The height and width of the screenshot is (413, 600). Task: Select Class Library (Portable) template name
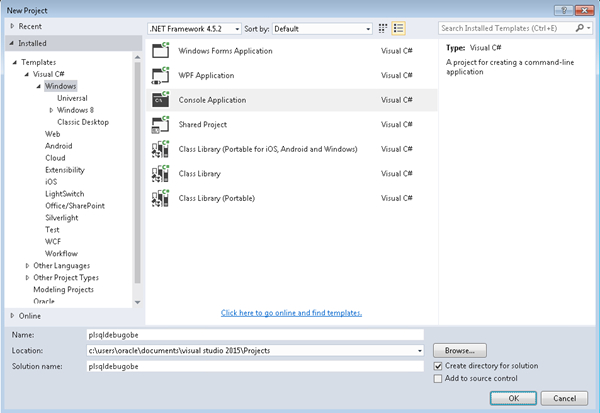(217, 198)
